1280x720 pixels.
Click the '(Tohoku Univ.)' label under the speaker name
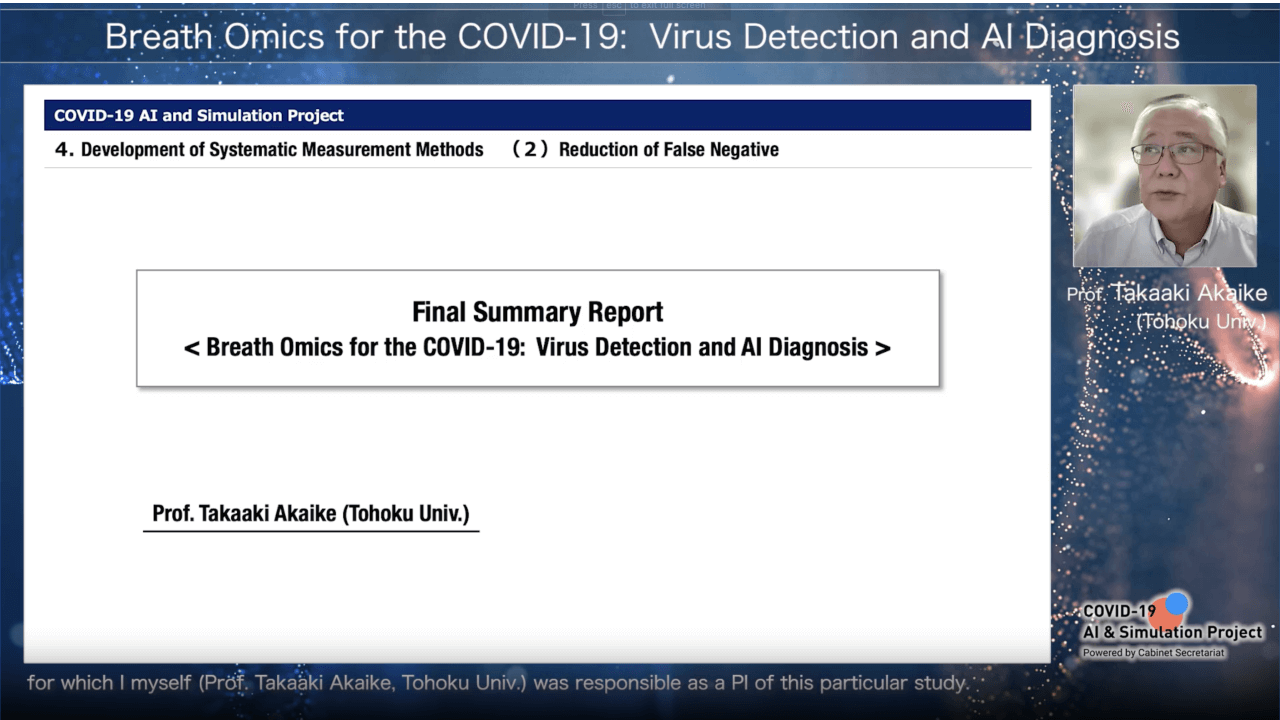click(x=1201, y=322)
